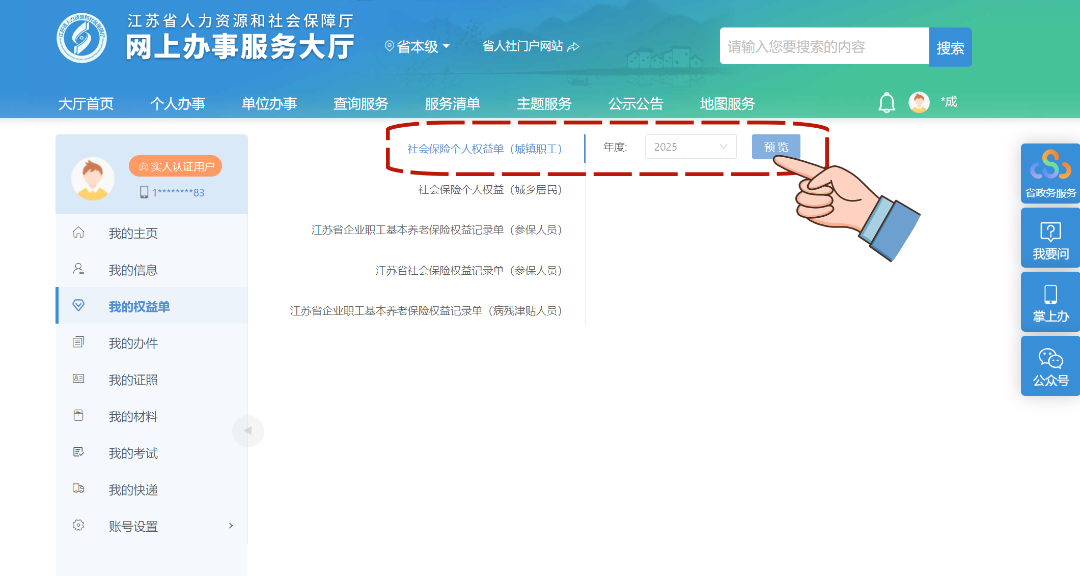The width and height of the screenshot is (1080, 576).
Task: Collapse the sidebar with the arrow handle
Action: click(x=248, y=430)
